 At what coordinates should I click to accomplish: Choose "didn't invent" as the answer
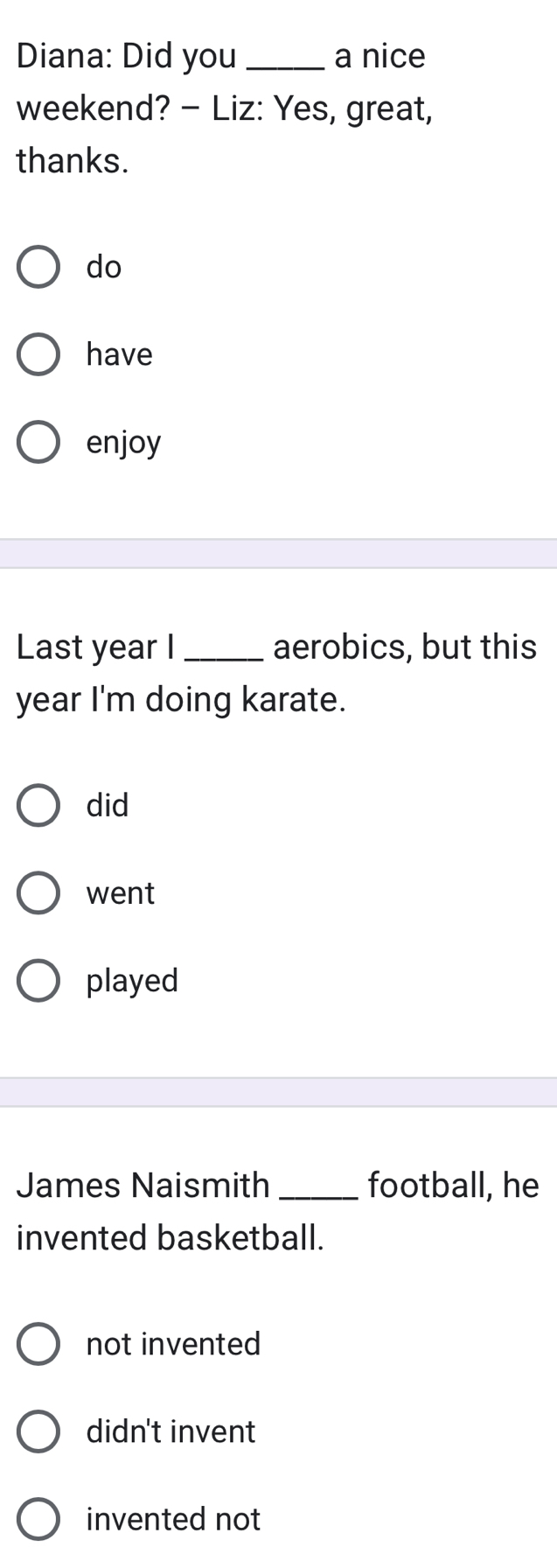point(38,1431)
